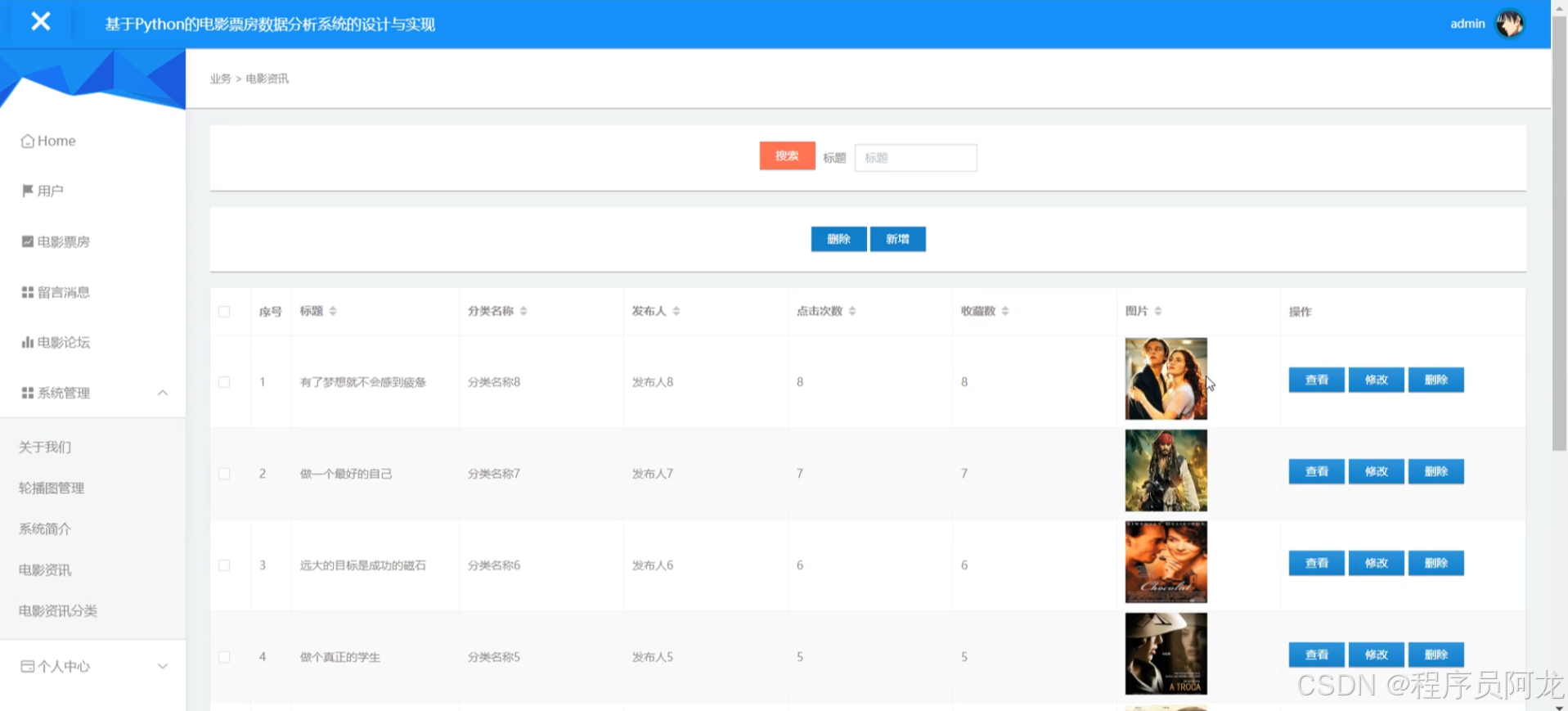Click title cell 远大的目标是成功的磁石
The height and width of the screenshot is (711, 1568).
click(362, 565)
